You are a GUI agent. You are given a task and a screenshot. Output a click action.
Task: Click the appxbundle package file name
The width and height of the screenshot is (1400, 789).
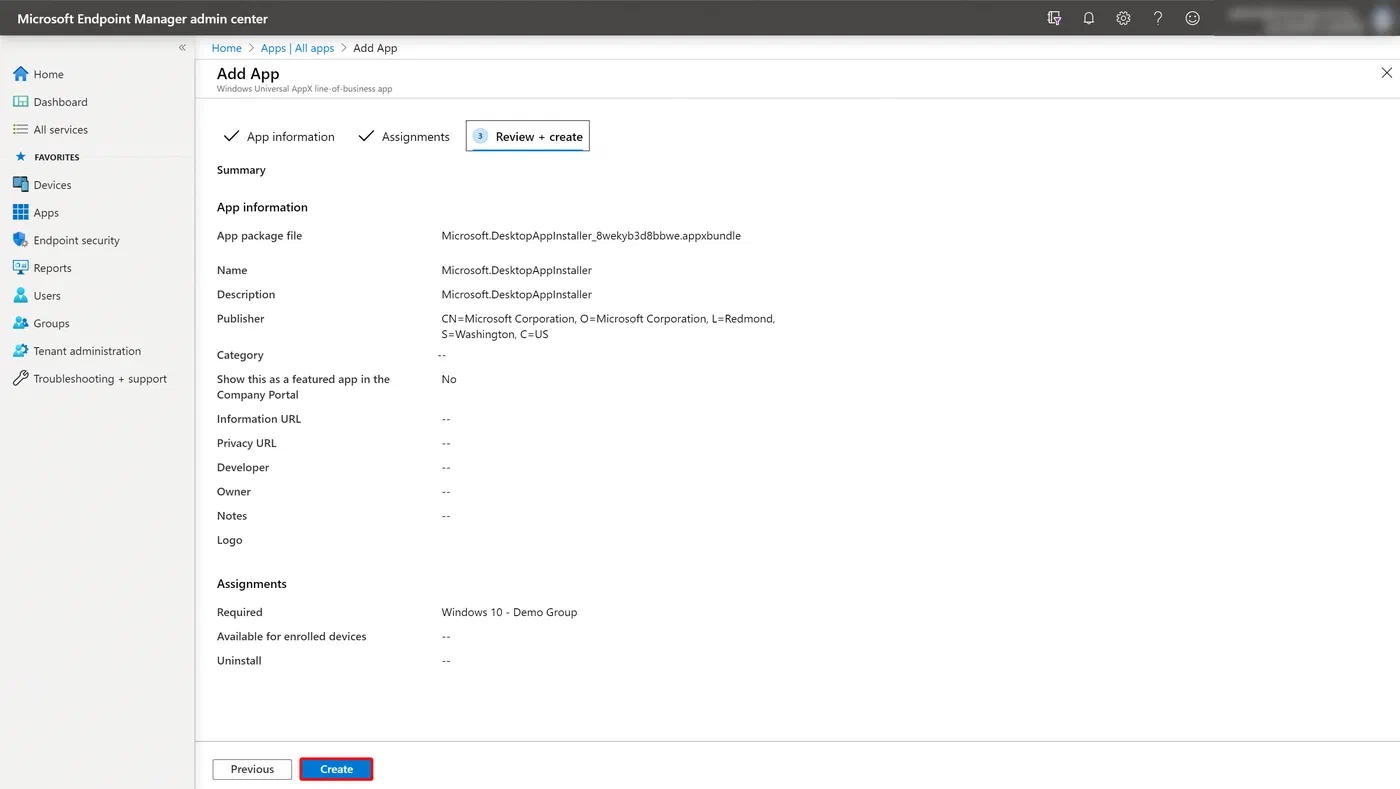(591, 236)
